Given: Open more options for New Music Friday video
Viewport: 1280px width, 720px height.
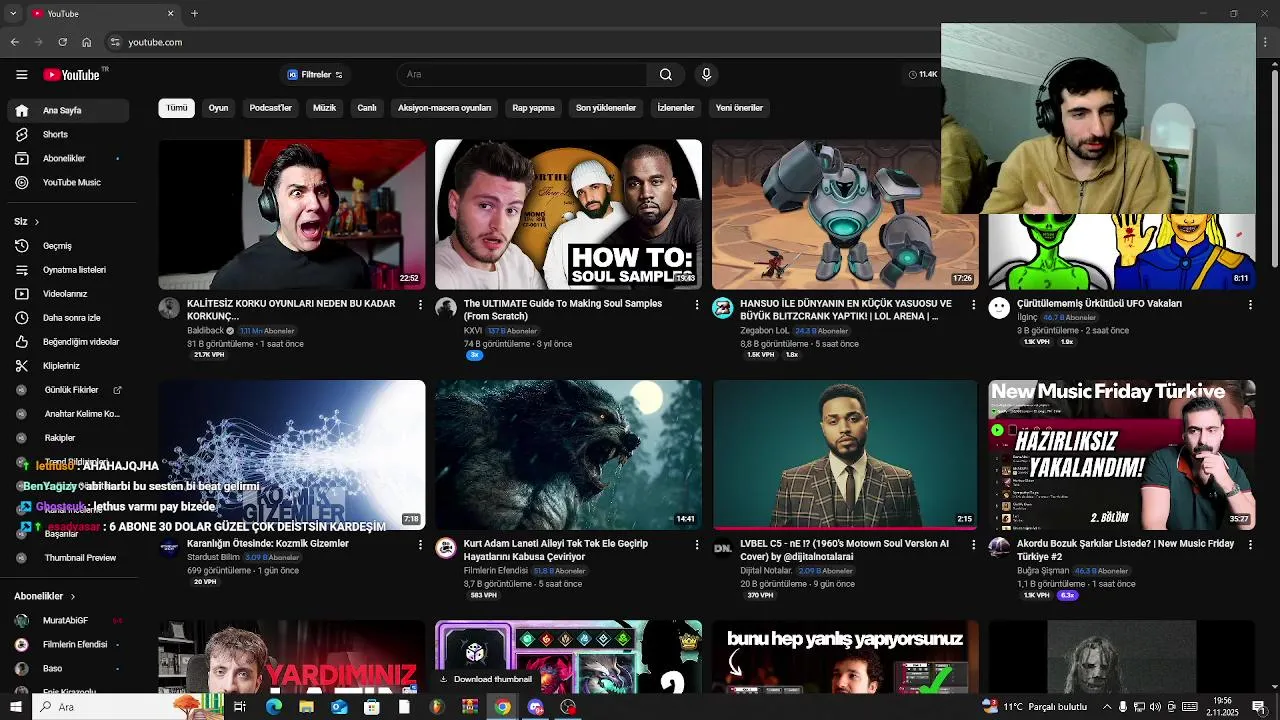Looking at the screenshot, I should click(x=1250, y=545).
